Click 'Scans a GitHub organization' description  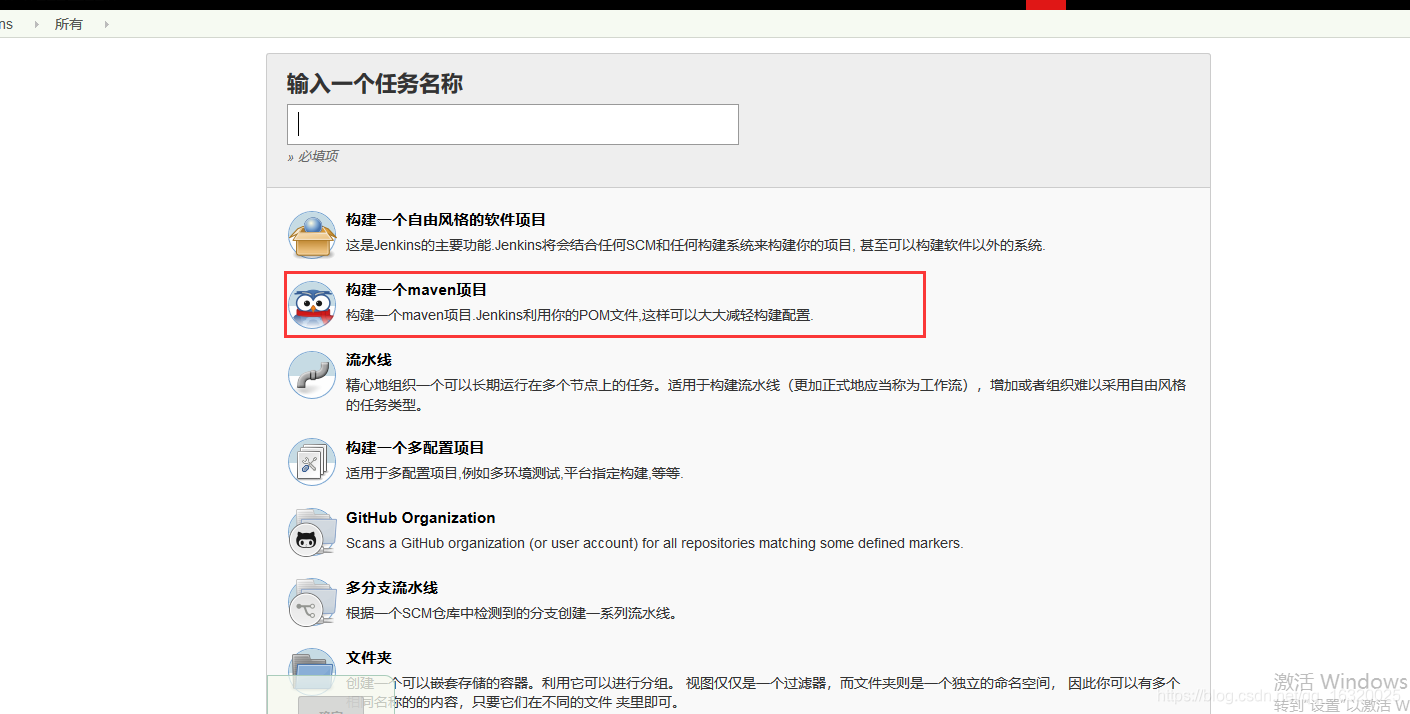654,543
